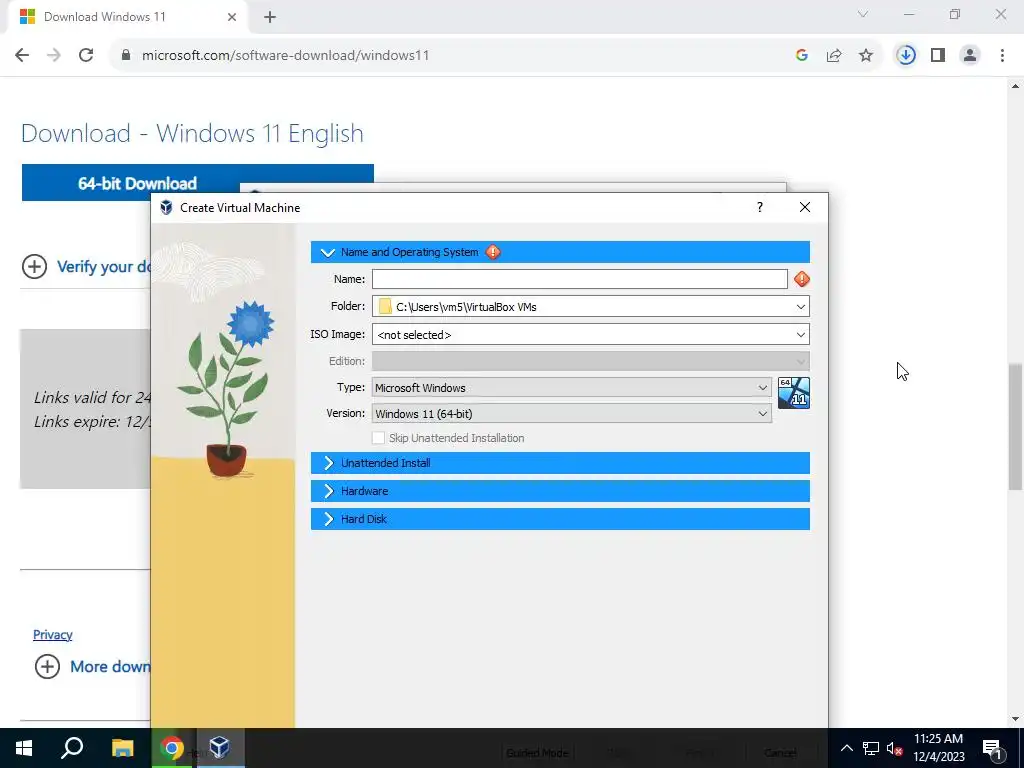Open Windows taskbar search
Screen dimensions: 1024x768
[72, 748]
